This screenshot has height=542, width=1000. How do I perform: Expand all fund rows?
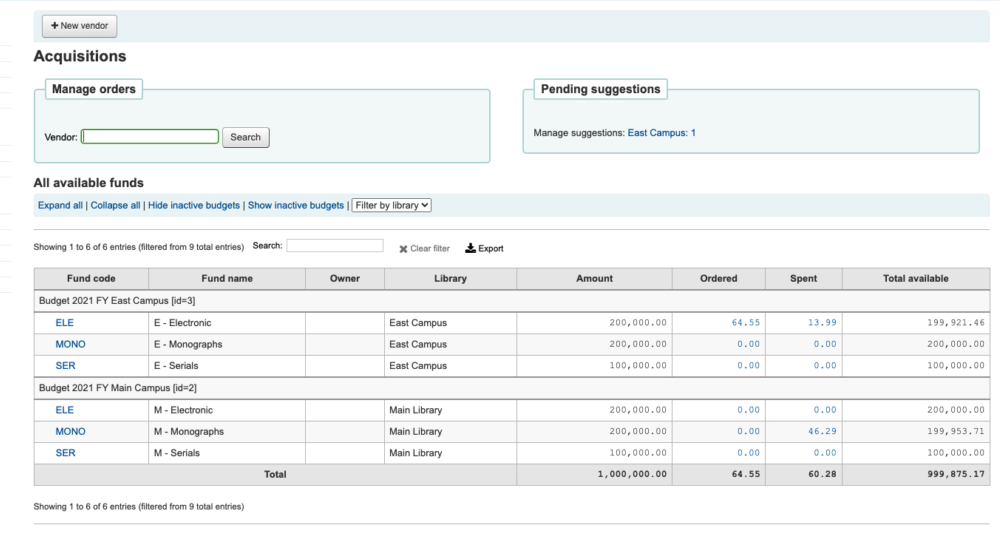click(x=60, y=205)
